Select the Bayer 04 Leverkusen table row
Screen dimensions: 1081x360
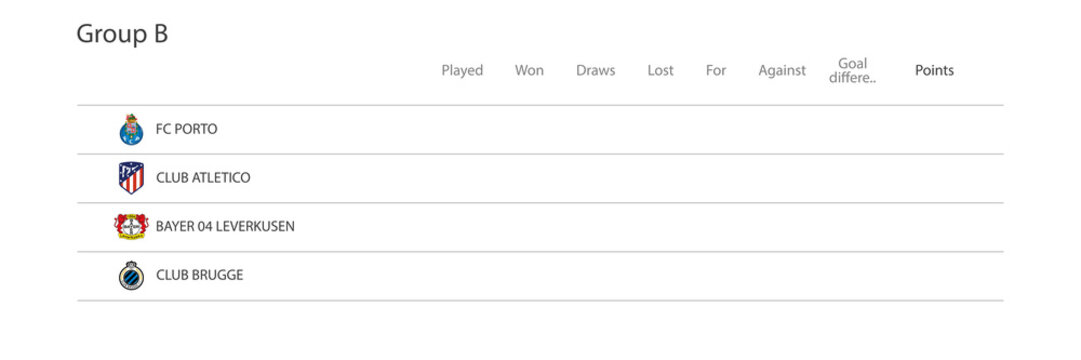coord(540,227)
